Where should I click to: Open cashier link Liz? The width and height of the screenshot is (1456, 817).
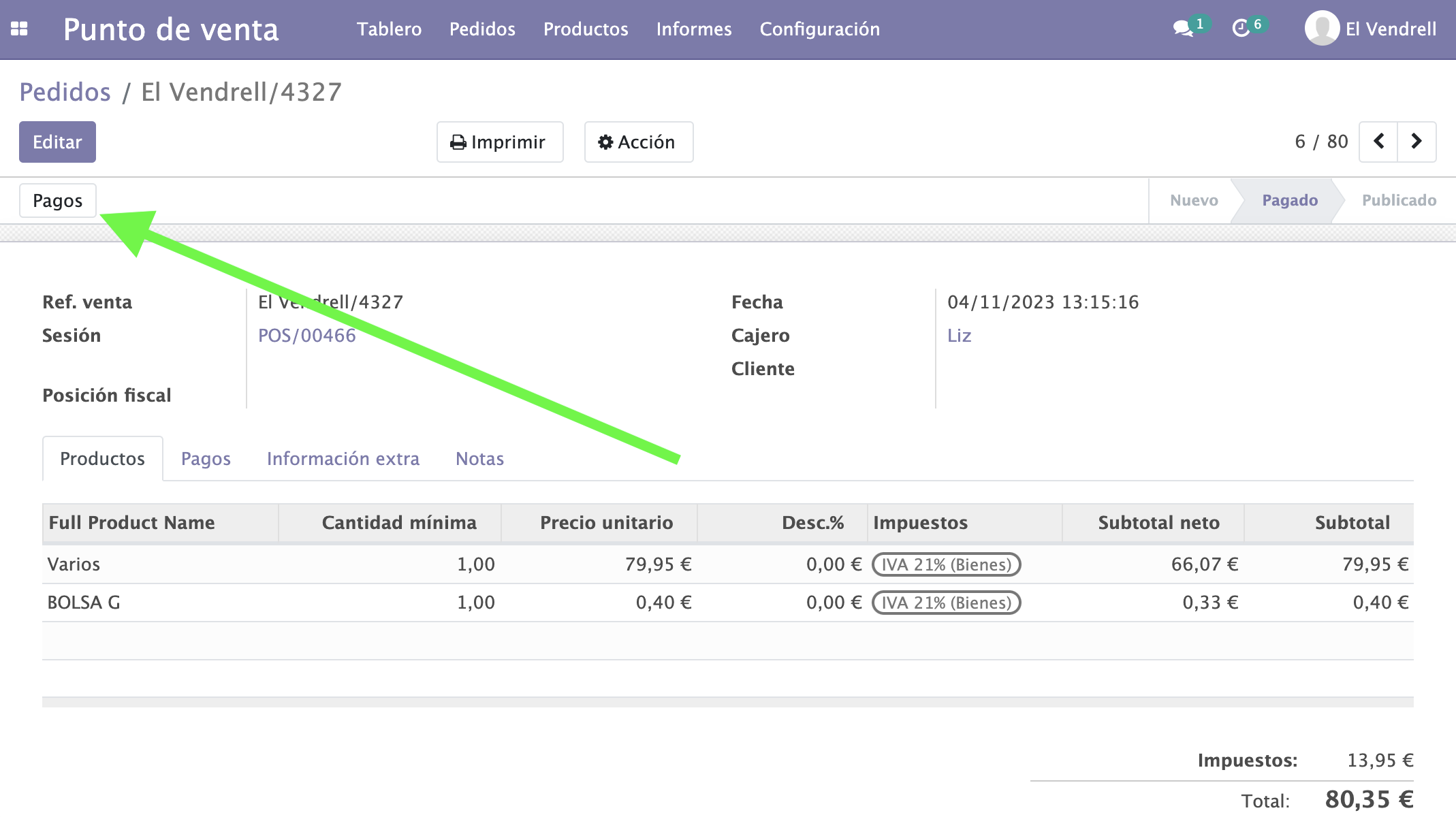click(959, 336)
